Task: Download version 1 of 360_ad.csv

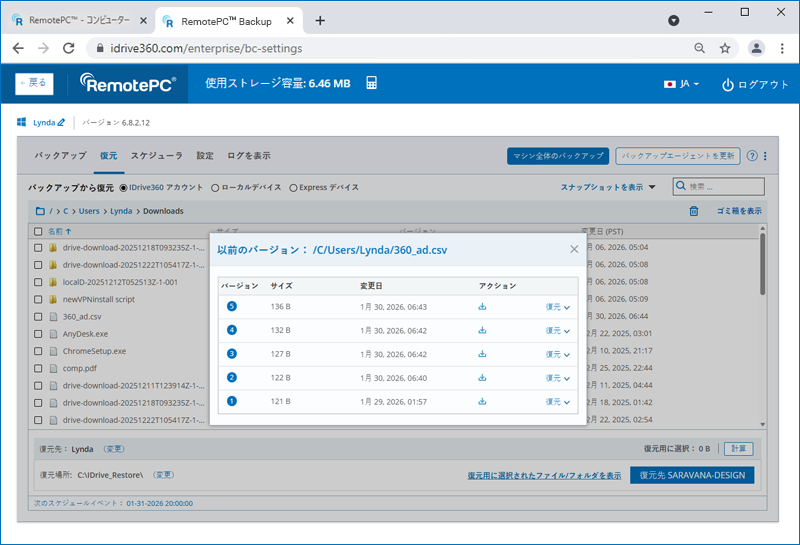Action: 482,402
